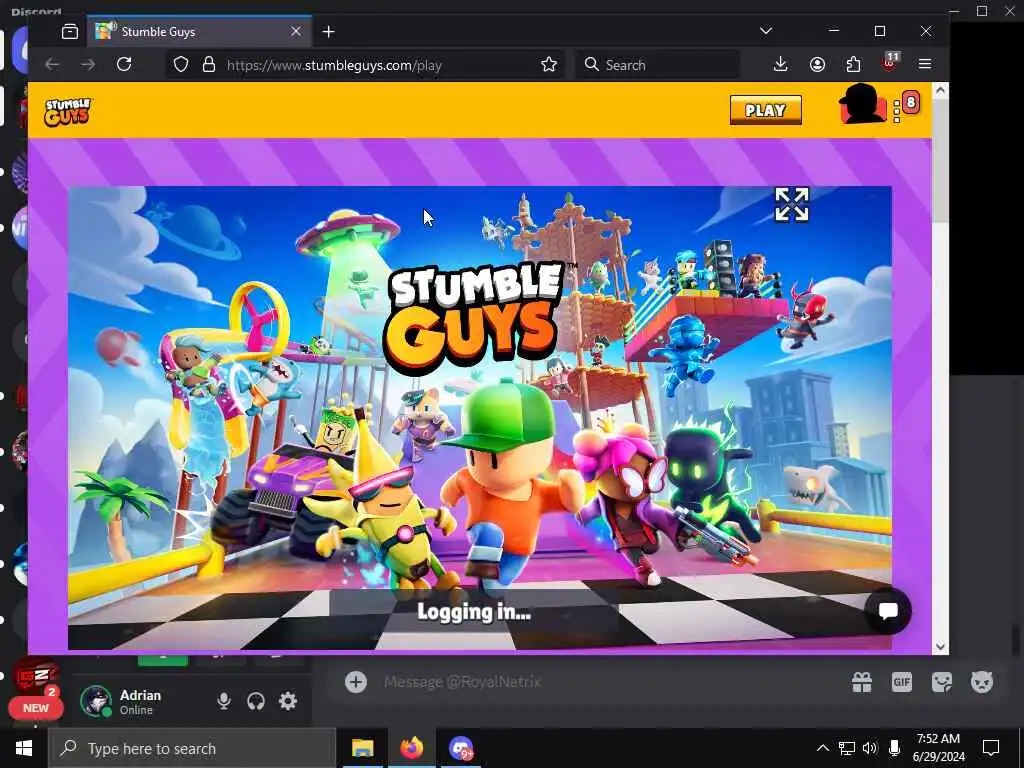Open volume control in system tray
This screenshot has width=1024, height=768.
point(870,748)
